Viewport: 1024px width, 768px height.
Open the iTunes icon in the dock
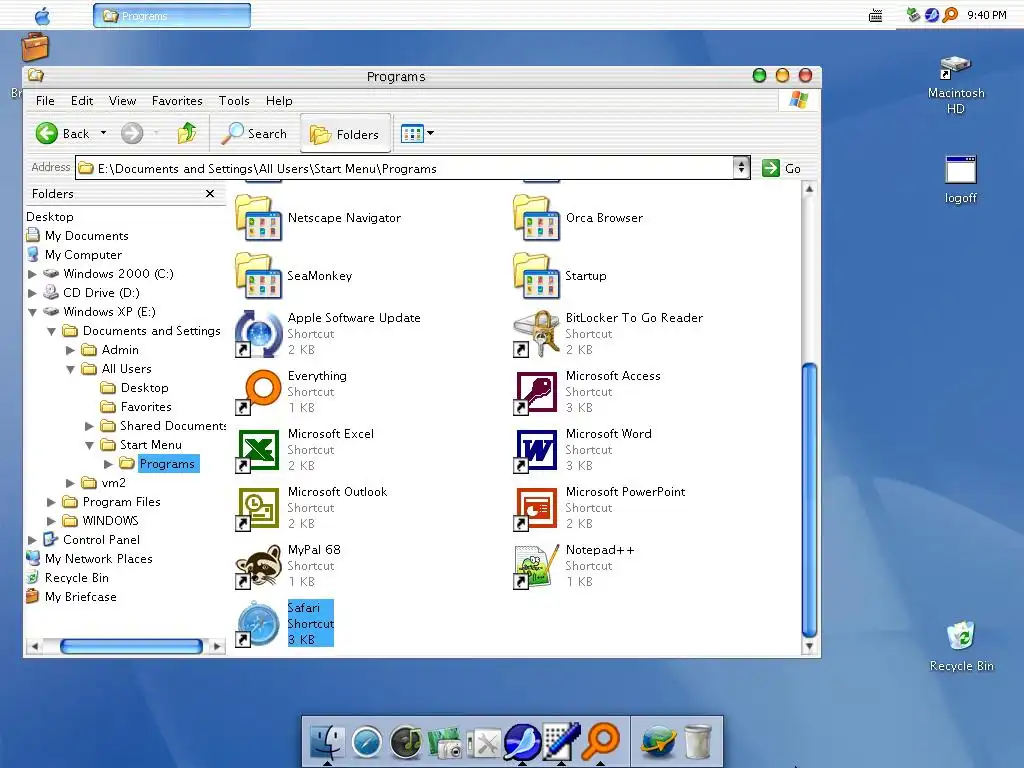pos(406,743)
